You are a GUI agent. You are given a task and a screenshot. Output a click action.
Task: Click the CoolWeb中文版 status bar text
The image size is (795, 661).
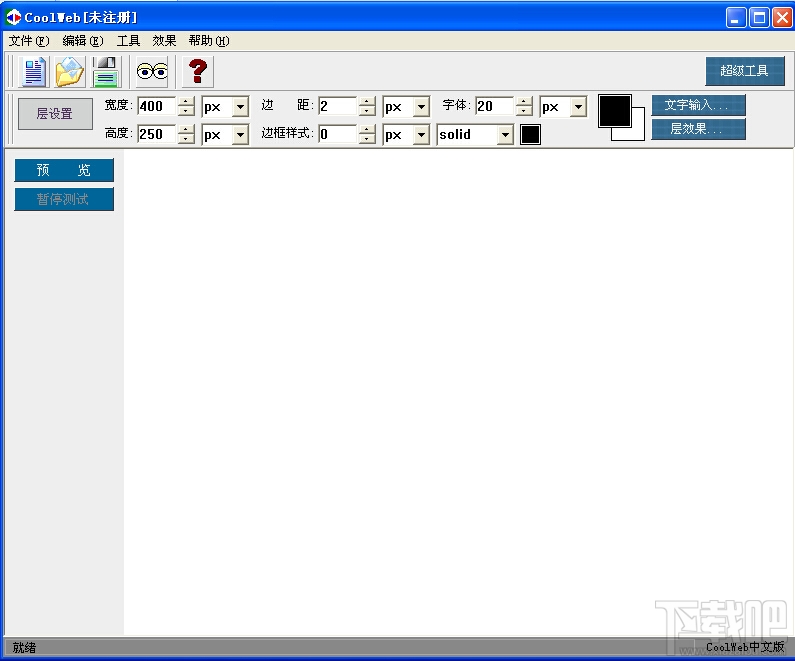(745, 647)
